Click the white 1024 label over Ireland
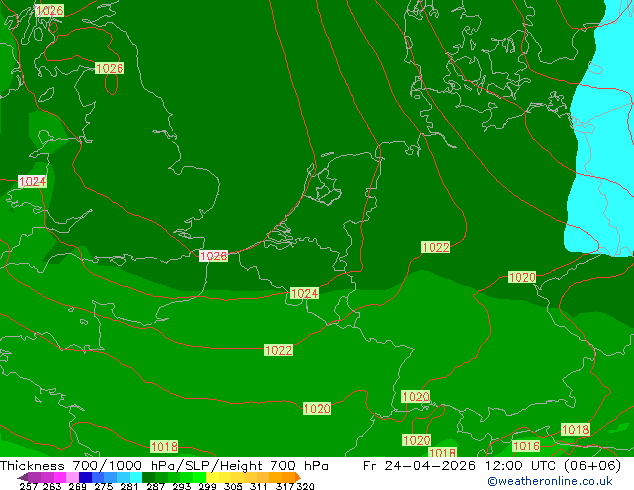This screenshot has height=490, width=634. point(32,182)
